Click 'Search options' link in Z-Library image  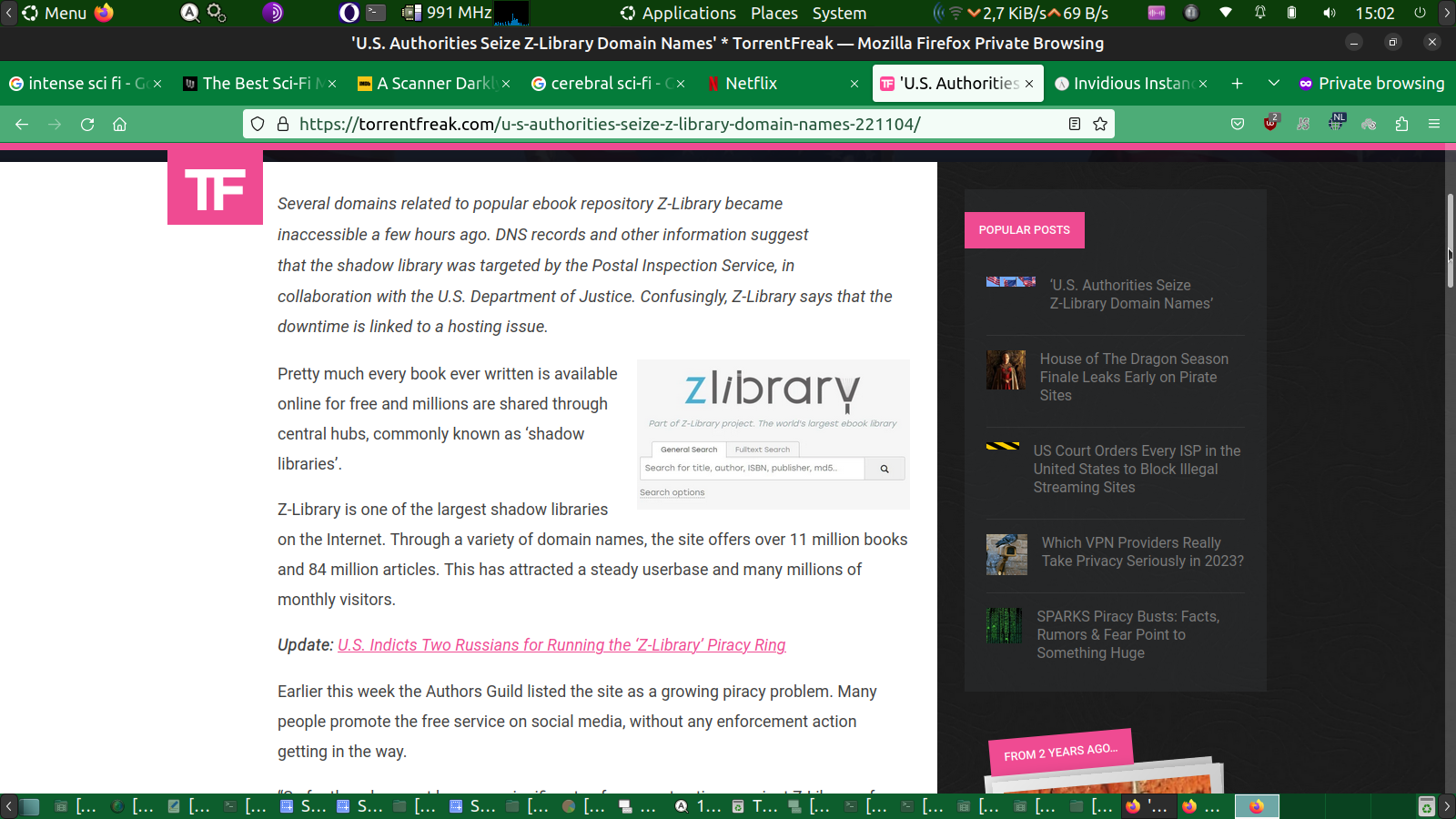[x=672, y=492]
